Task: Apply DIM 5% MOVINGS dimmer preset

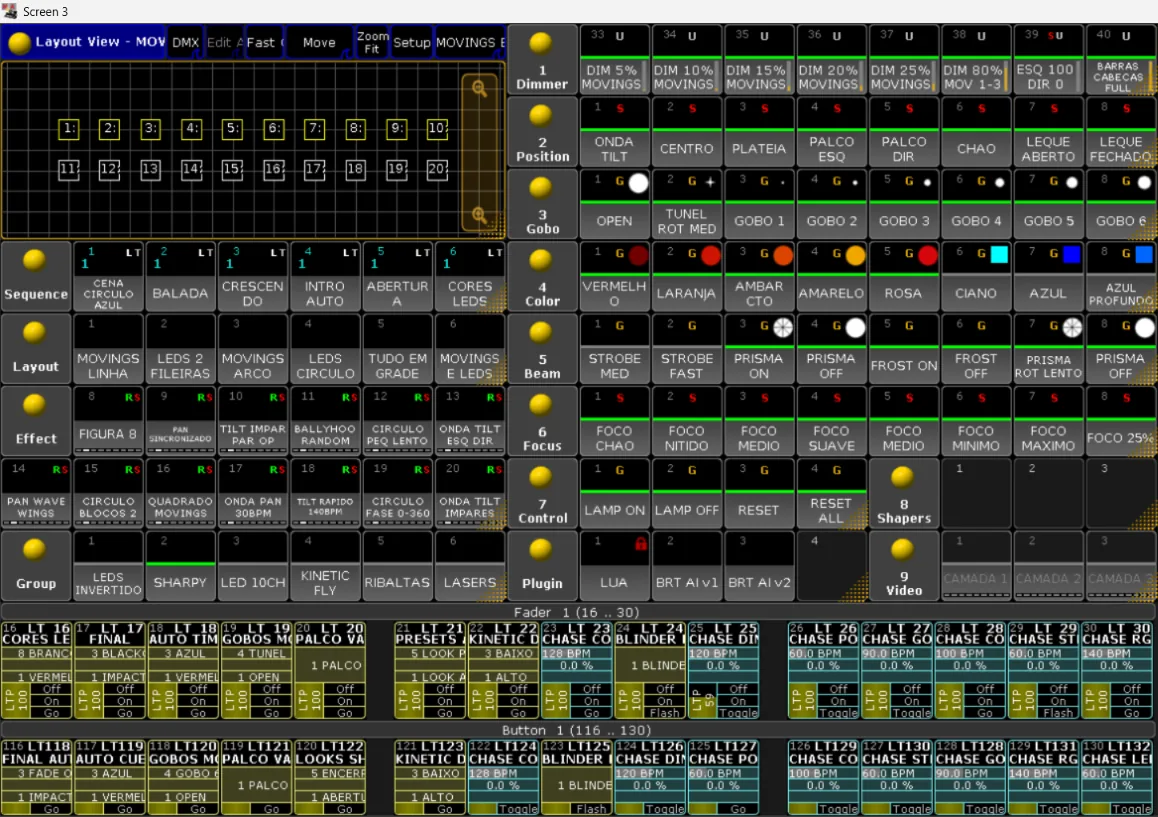Action: (614, 59)
